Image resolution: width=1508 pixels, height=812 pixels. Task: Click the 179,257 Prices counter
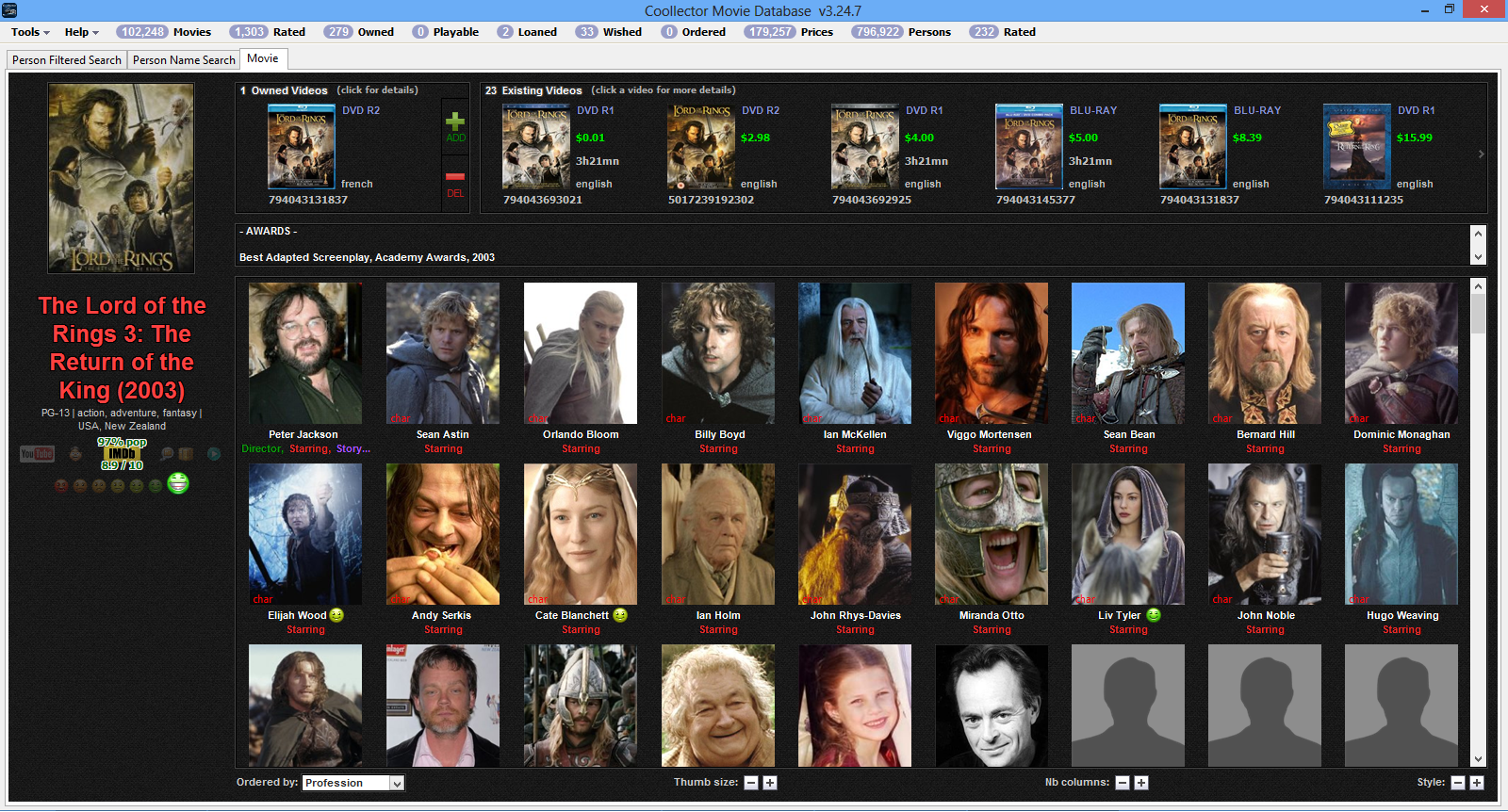[789, 32]
